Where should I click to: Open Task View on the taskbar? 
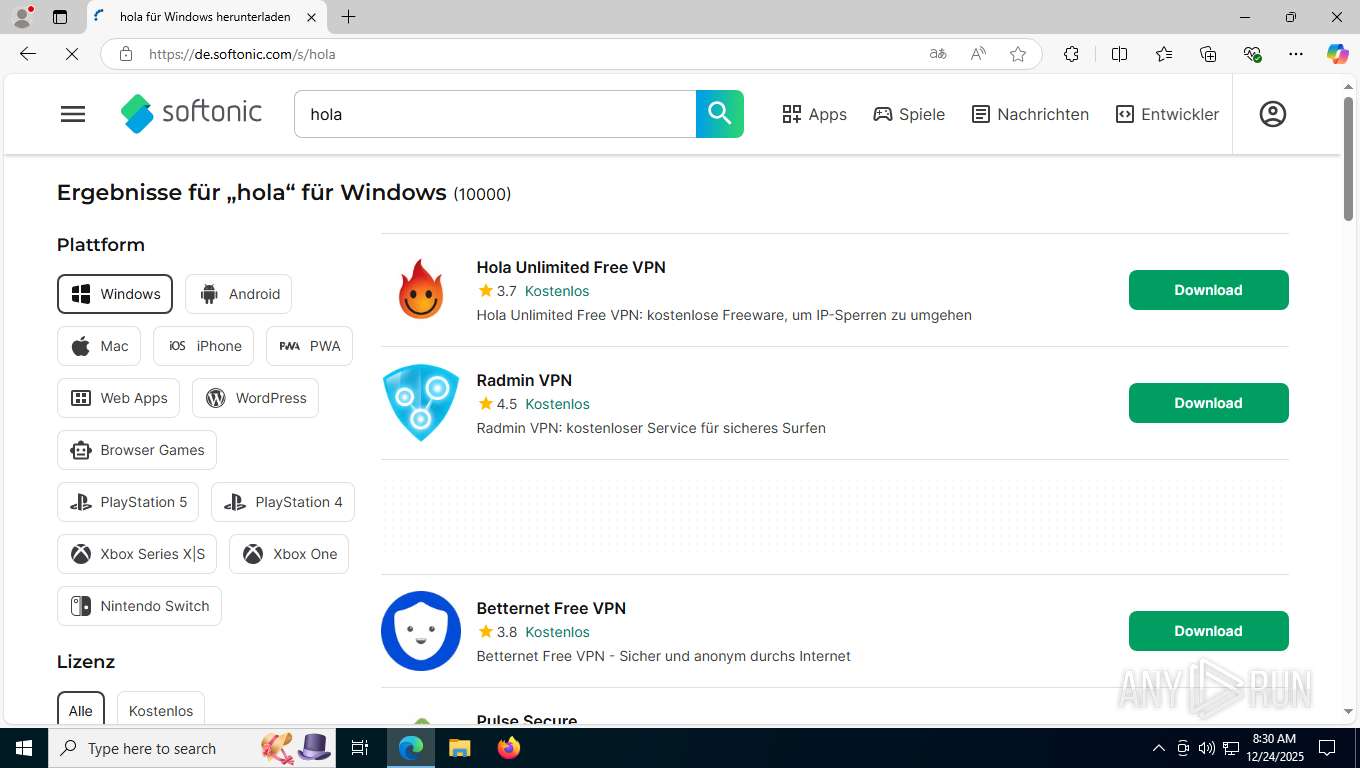point(360,748)
